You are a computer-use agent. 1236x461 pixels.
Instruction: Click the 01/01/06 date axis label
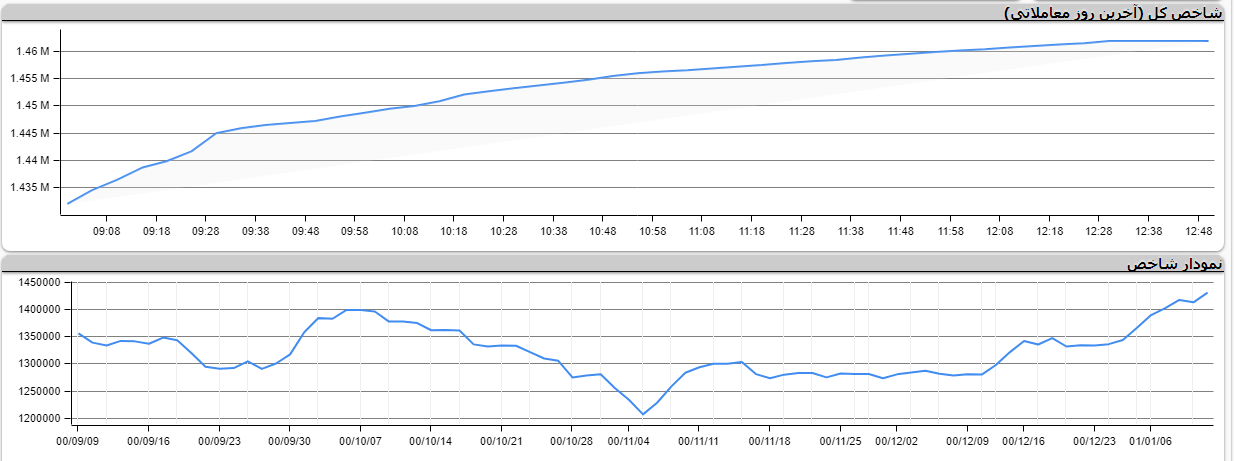pyautogui.click(x=1150, y=440)
